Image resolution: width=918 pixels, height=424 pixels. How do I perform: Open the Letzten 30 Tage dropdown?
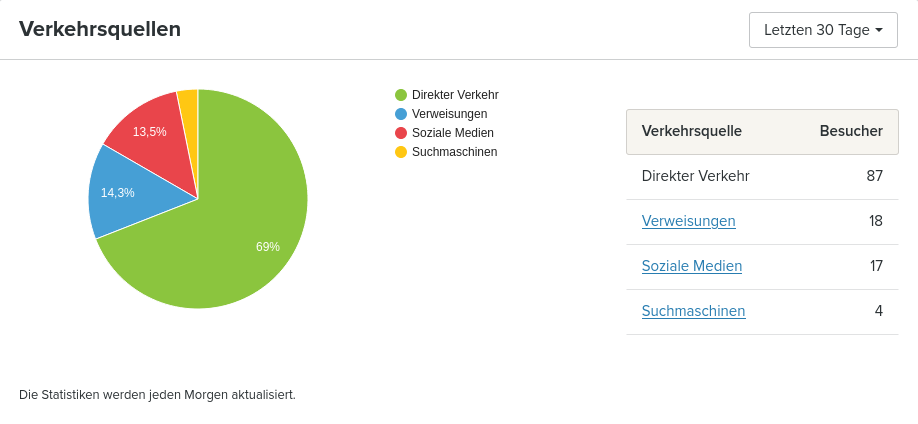click(823, 30)
